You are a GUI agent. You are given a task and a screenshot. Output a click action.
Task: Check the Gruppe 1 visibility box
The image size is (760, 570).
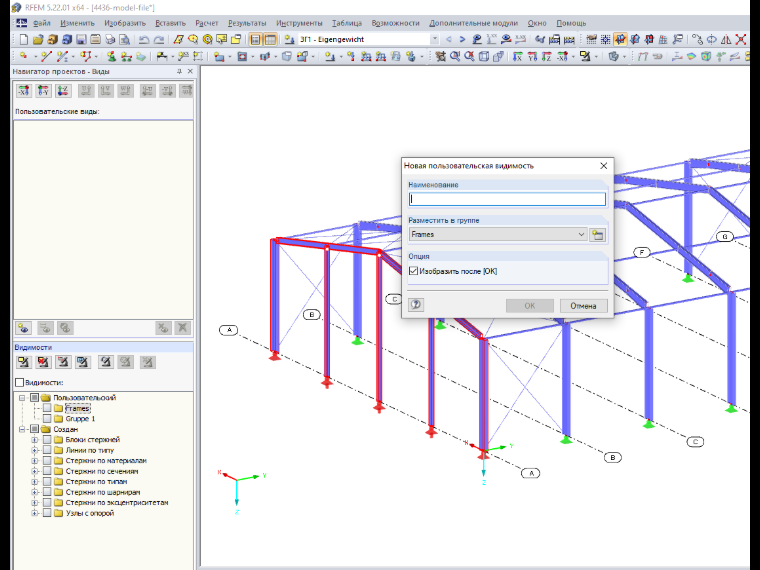pos(47,419)
